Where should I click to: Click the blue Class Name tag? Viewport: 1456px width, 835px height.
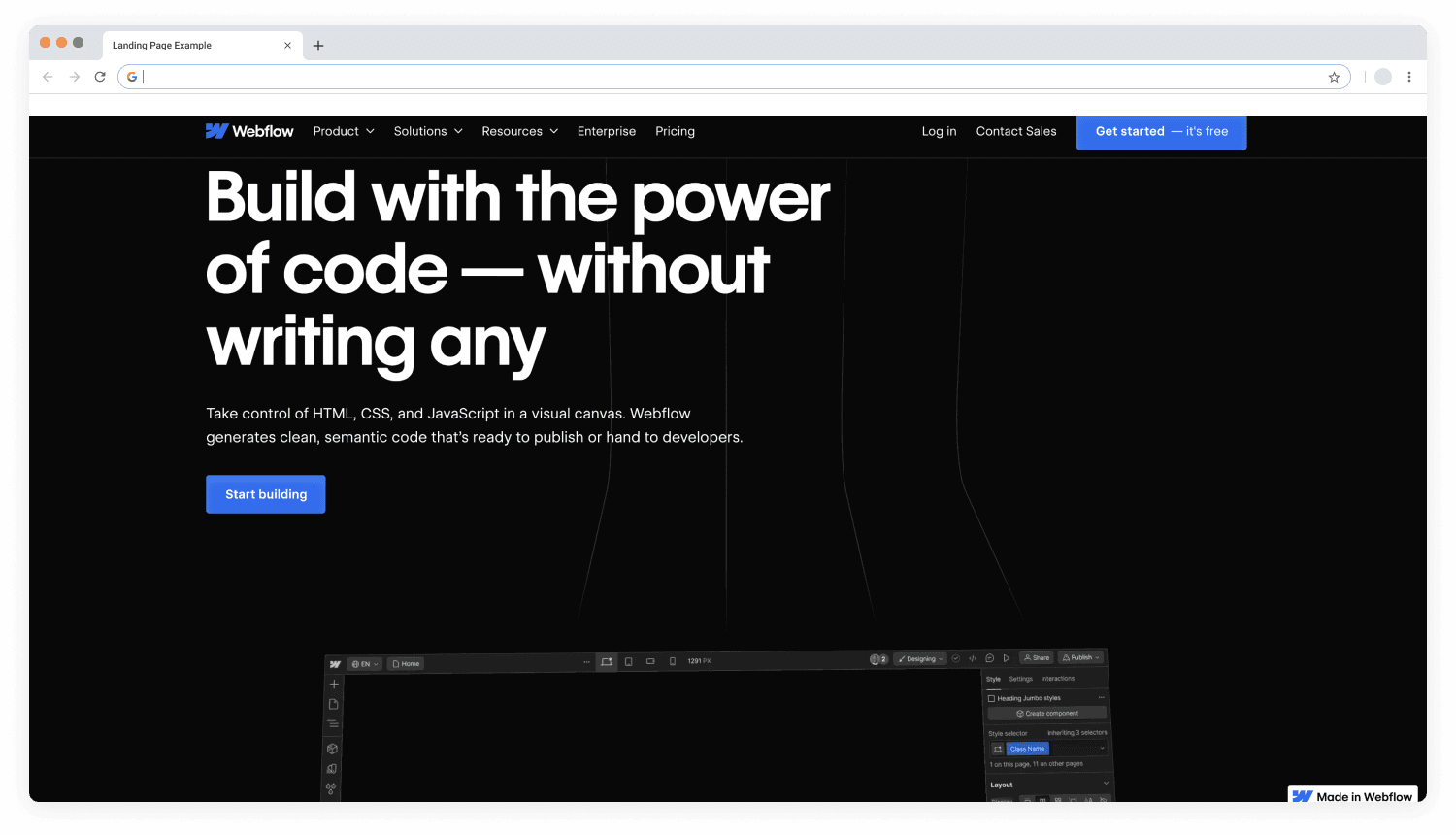click(1028, 749)
